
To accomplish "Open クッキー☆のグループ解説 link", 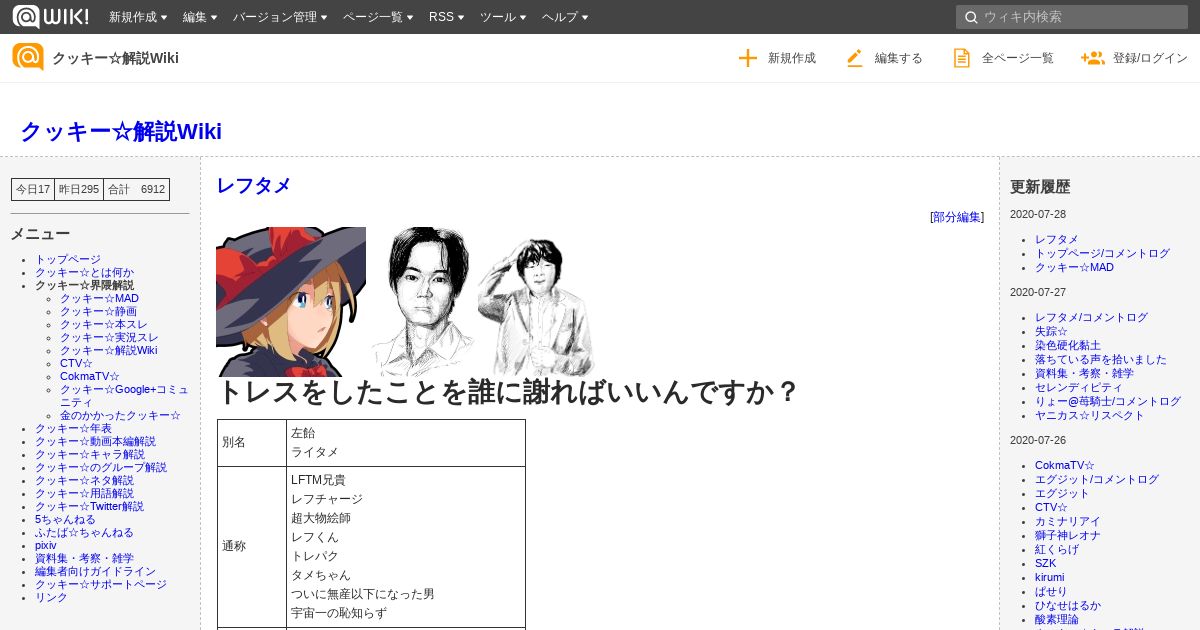I will pos(101,467).
